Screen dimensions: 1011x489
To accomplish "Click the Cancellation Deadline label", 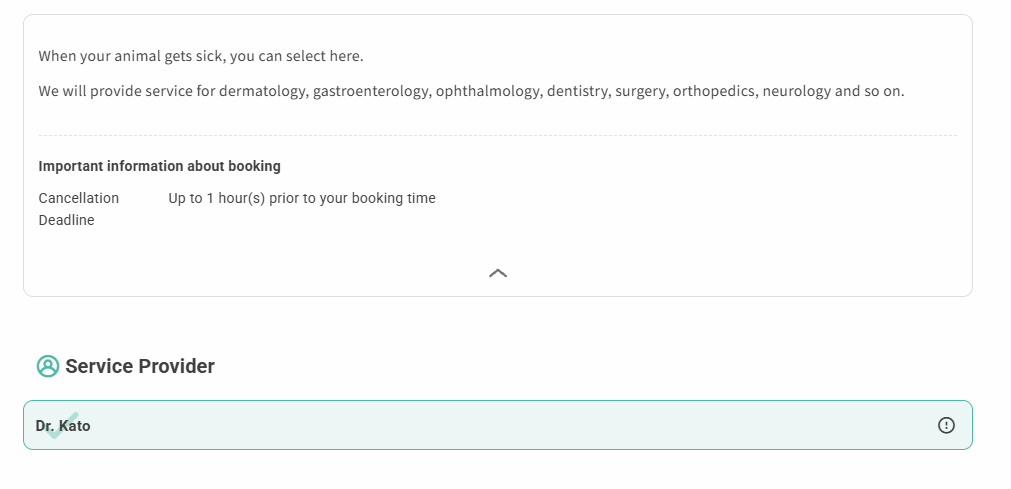I will tap(79, 209).
